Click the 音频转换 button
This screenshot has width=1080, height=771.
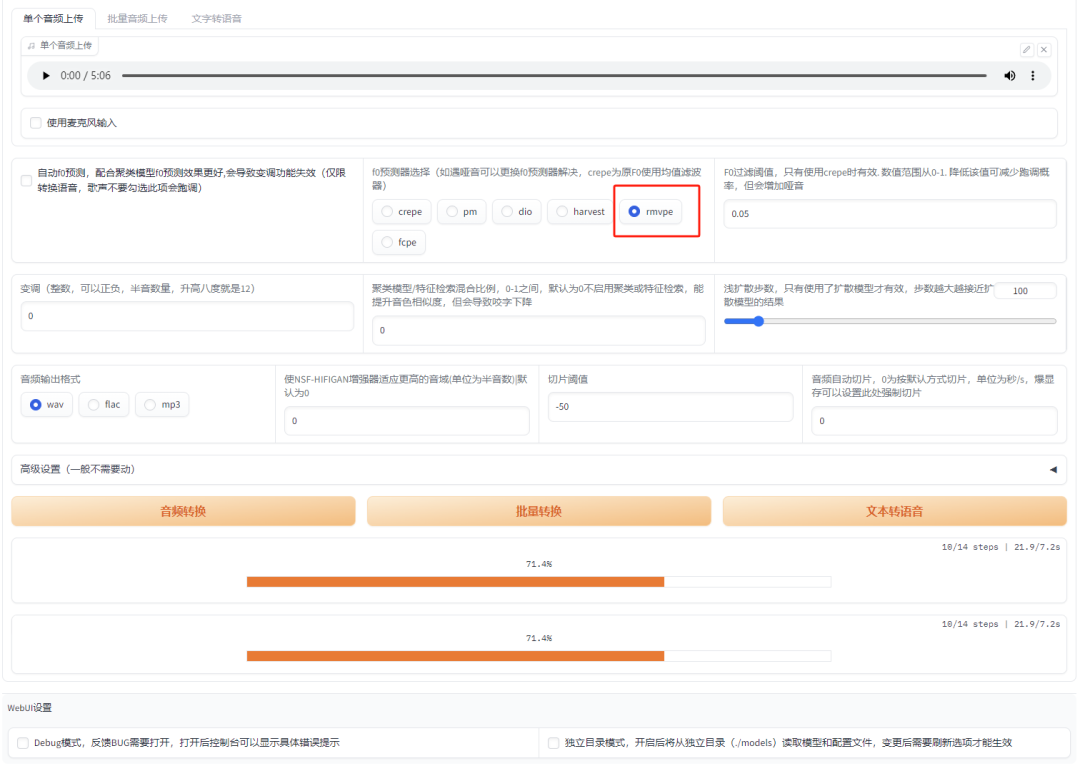[x=183, y=511]
